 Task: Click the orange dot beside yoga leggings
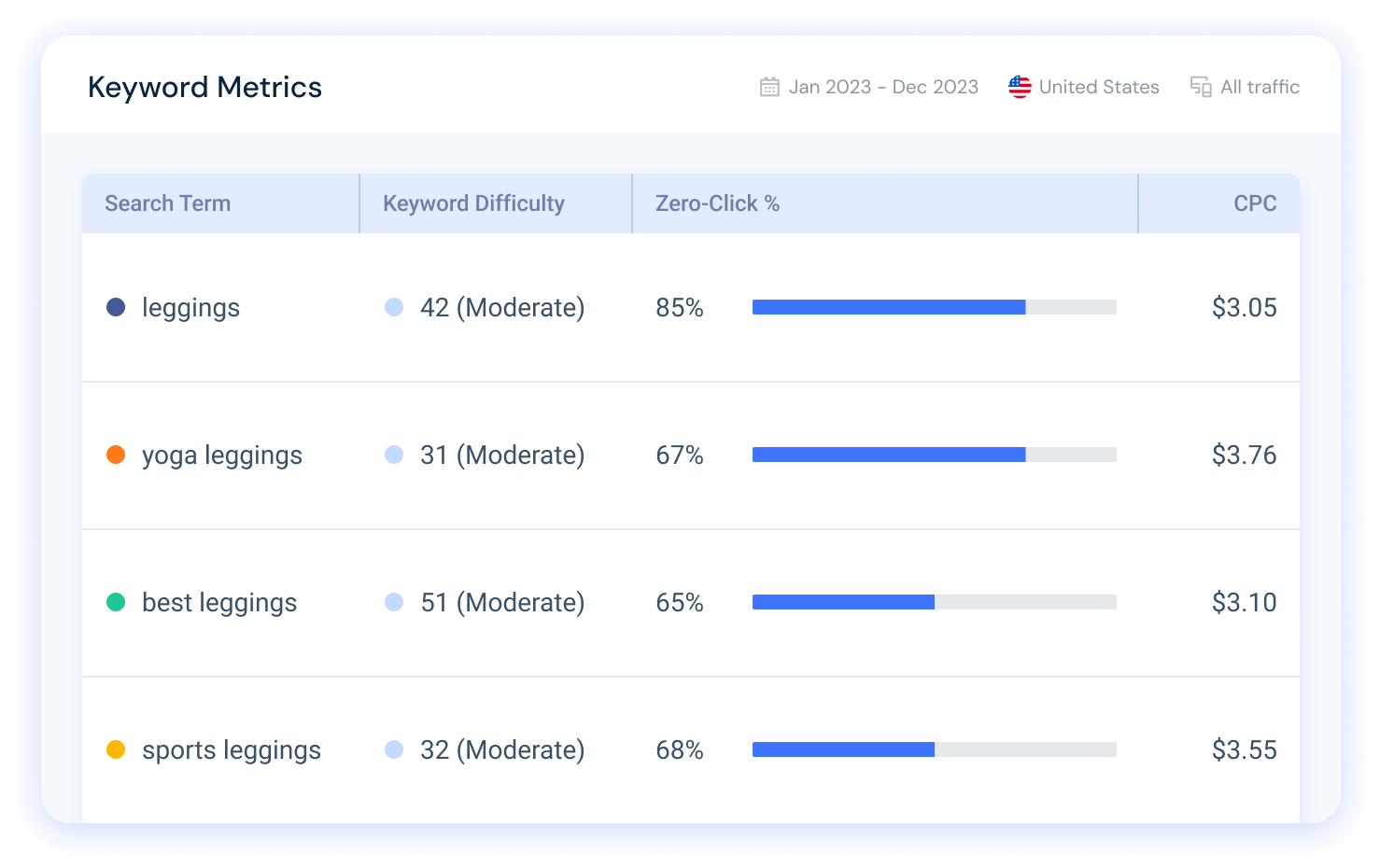tap(116, 455)
